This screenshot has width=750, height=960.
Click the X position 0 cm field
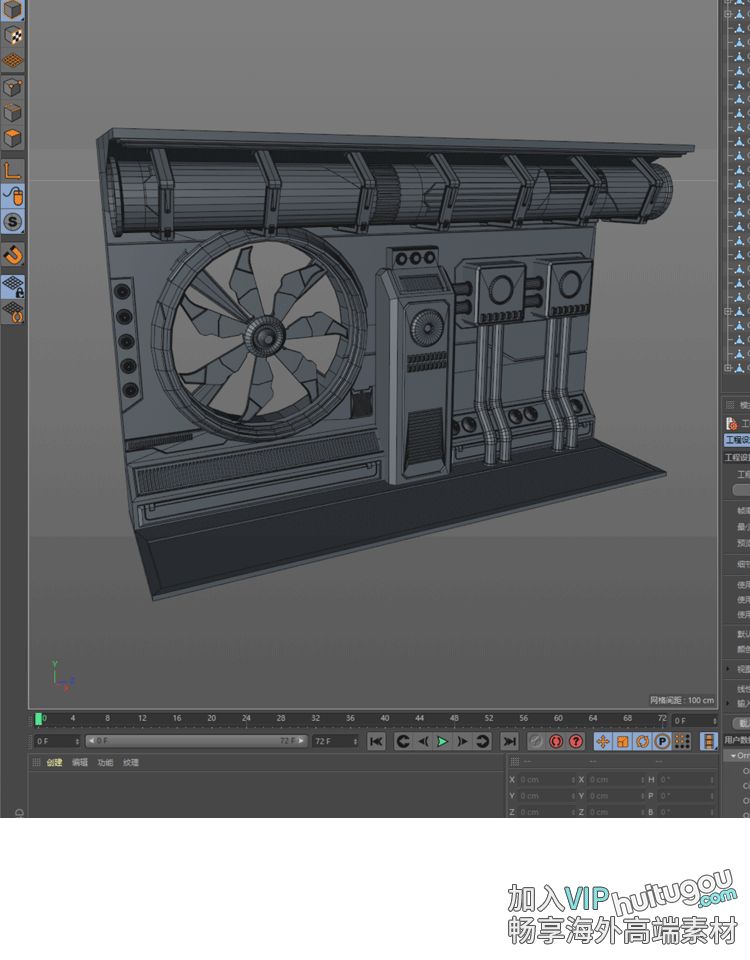[541, 780]
